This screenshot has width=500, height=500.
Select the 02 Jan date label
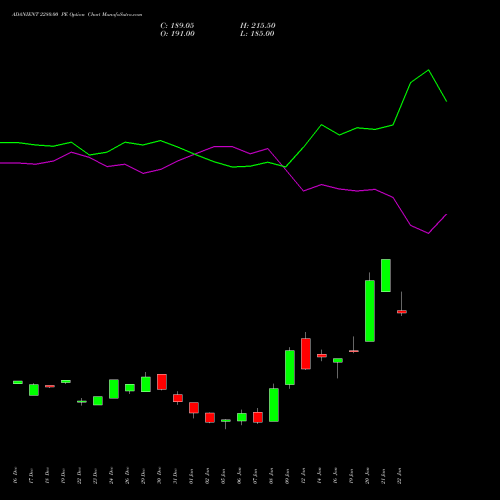click(207, 476)
